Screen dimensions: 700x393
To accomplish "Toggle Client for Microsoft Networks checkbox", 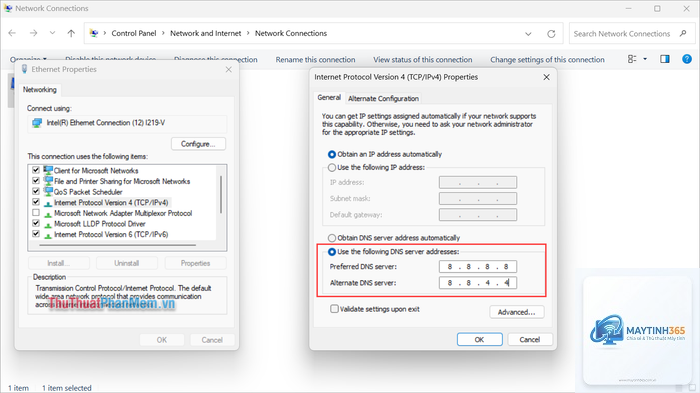I will pos(36,170).
